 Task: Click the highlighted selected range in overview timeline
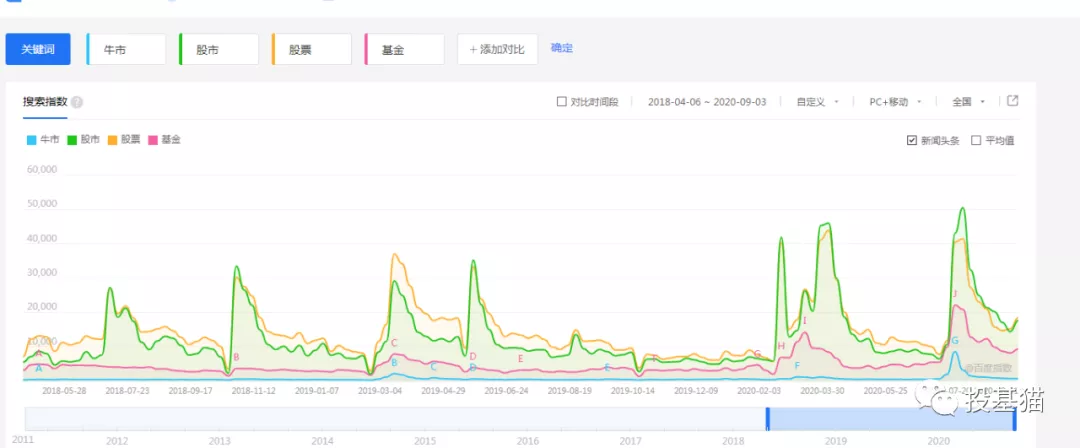(x=891, y=419)
